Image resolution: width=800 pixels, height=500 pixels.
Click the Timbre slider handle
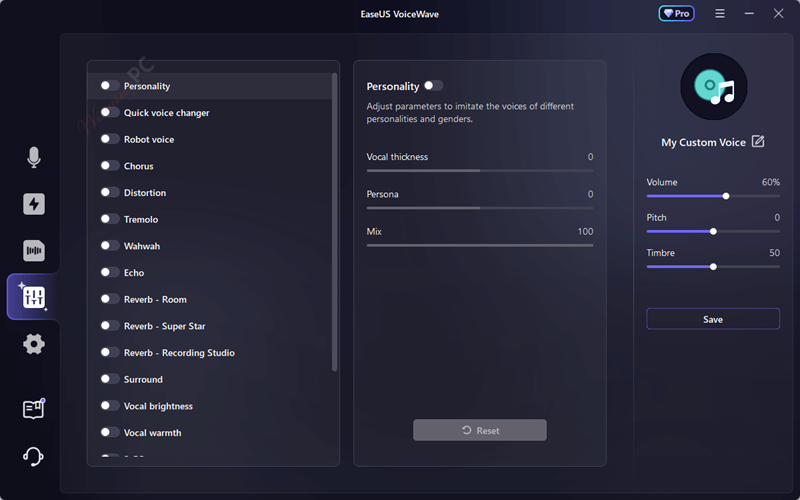click(713, 267)
